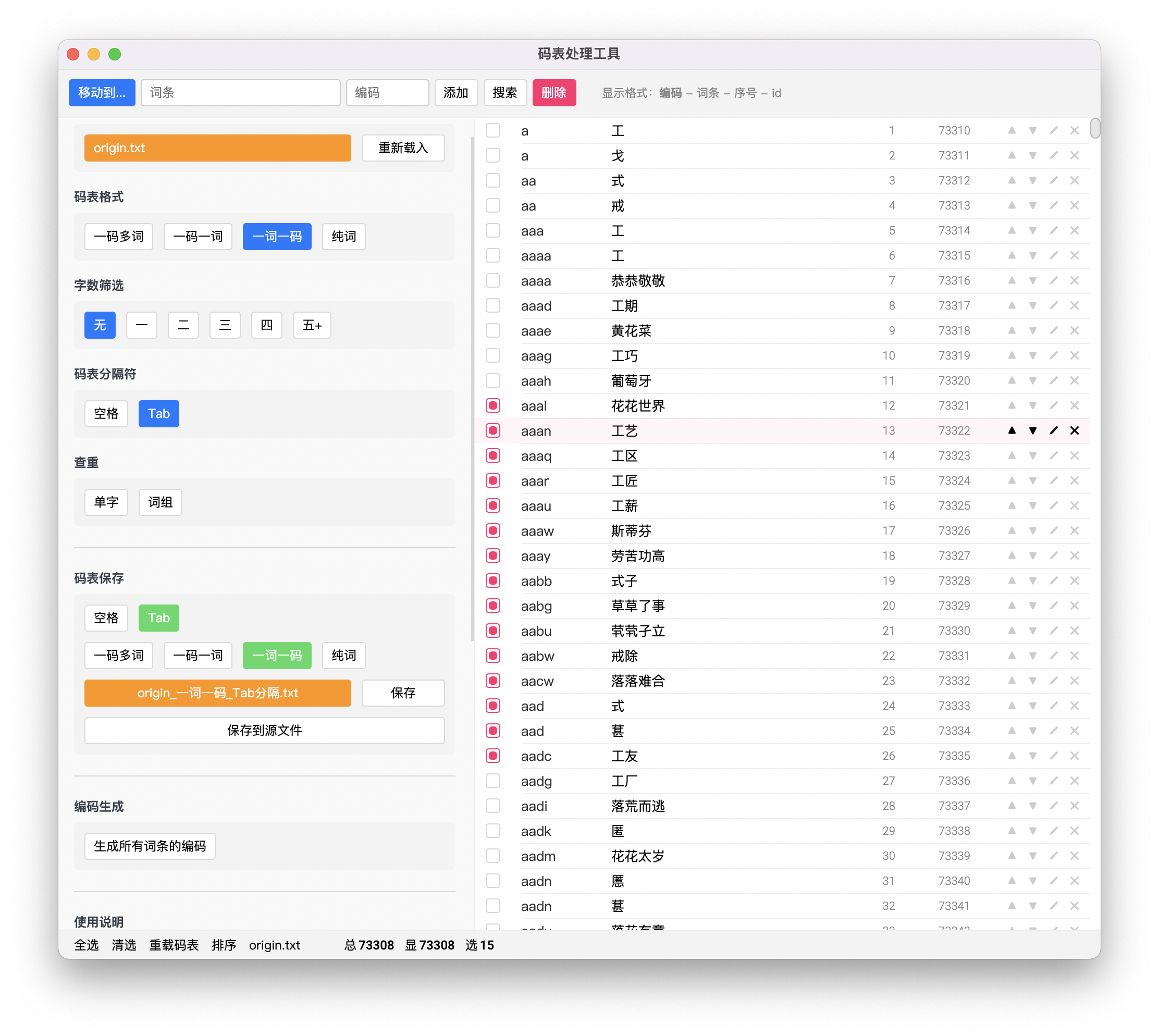This screenshot has height=1036, width=1159.
Task: Delete the 落落难合 entry
Action: click(x=1074, y=681)
